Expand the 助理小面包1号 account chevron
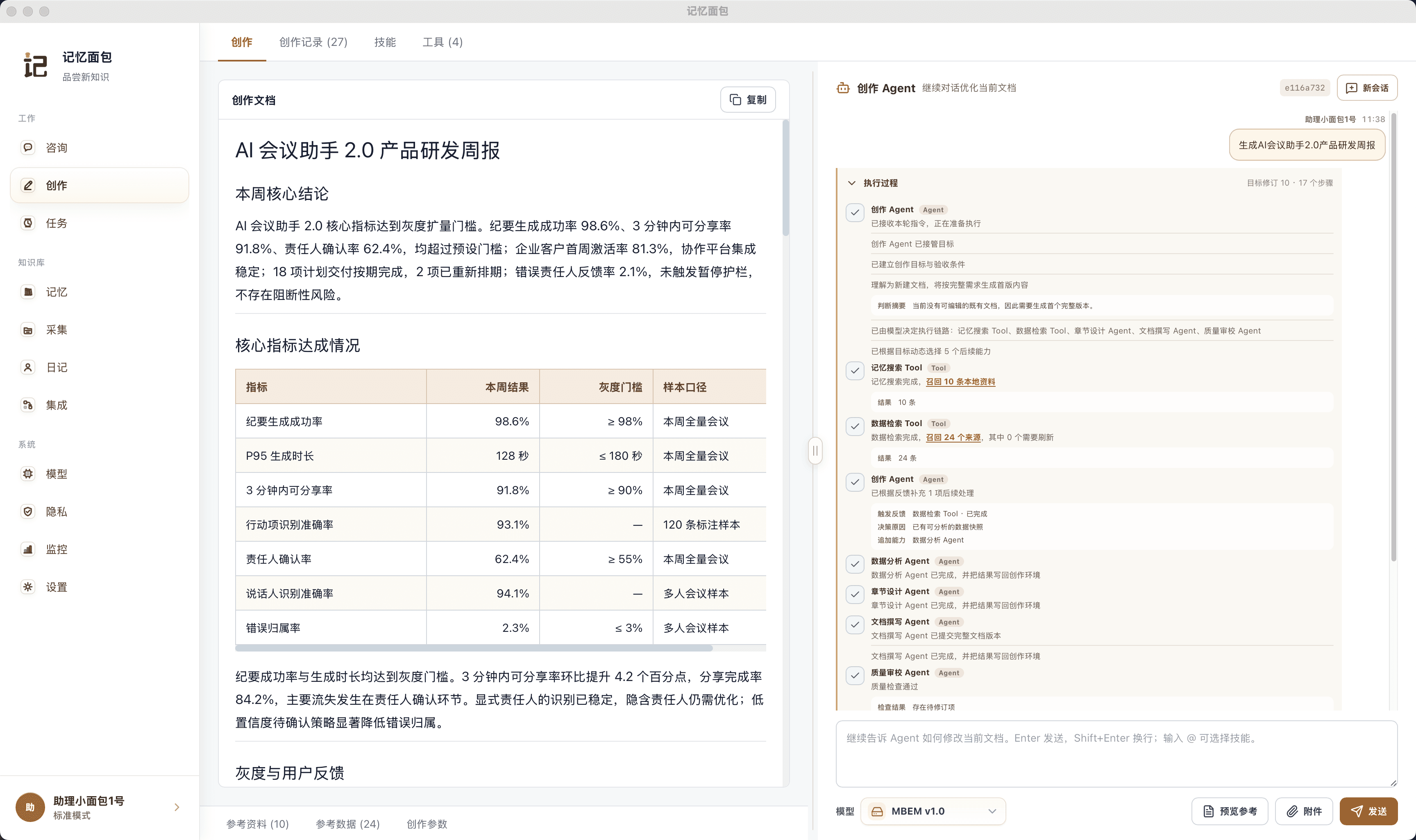Viewport: 1416px width, 840px height. (177, 807)
